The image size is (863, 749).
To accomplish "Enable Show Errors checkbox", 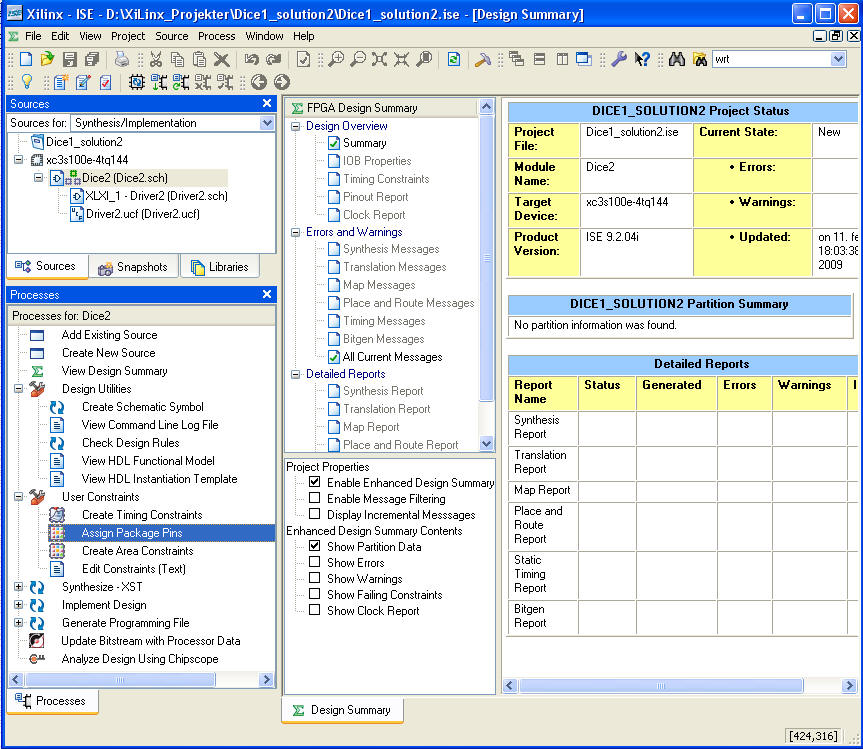I will (x=314, y=561).
